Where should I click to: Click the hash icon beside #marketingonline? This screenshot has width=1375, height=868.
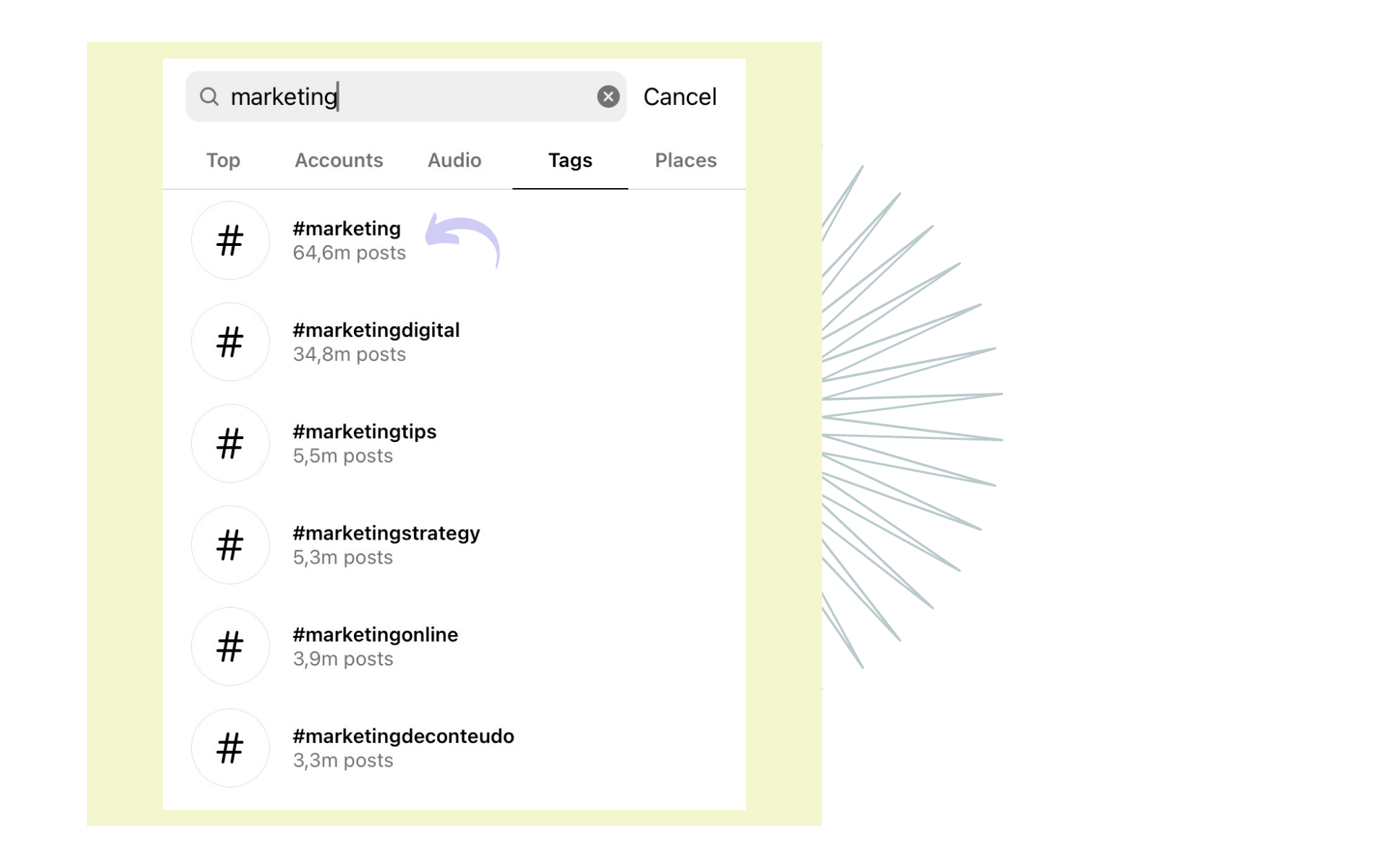(230, 646)
